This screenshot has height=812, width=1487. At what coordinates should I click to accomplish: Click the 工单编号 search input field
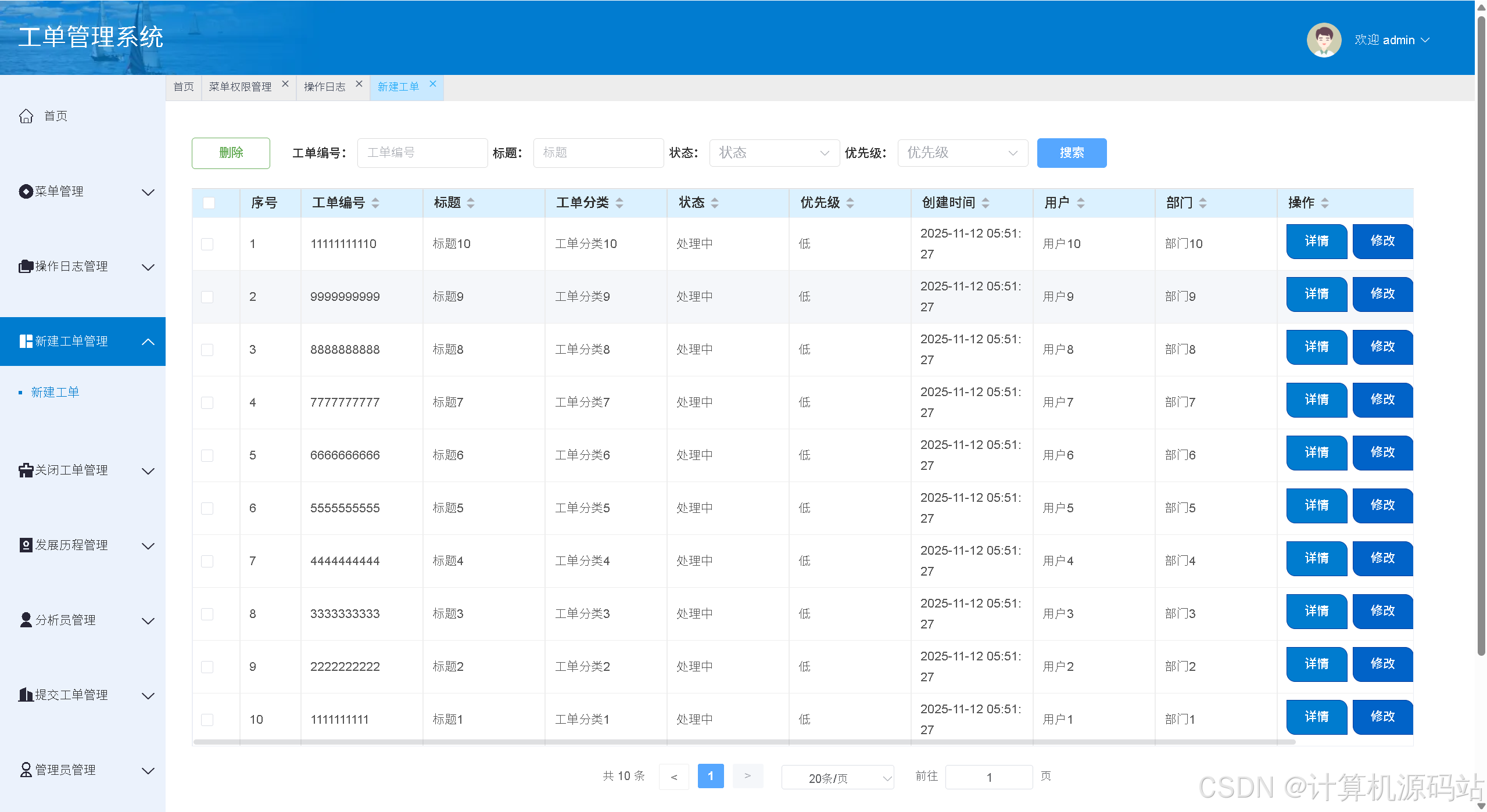coord(422,153)
